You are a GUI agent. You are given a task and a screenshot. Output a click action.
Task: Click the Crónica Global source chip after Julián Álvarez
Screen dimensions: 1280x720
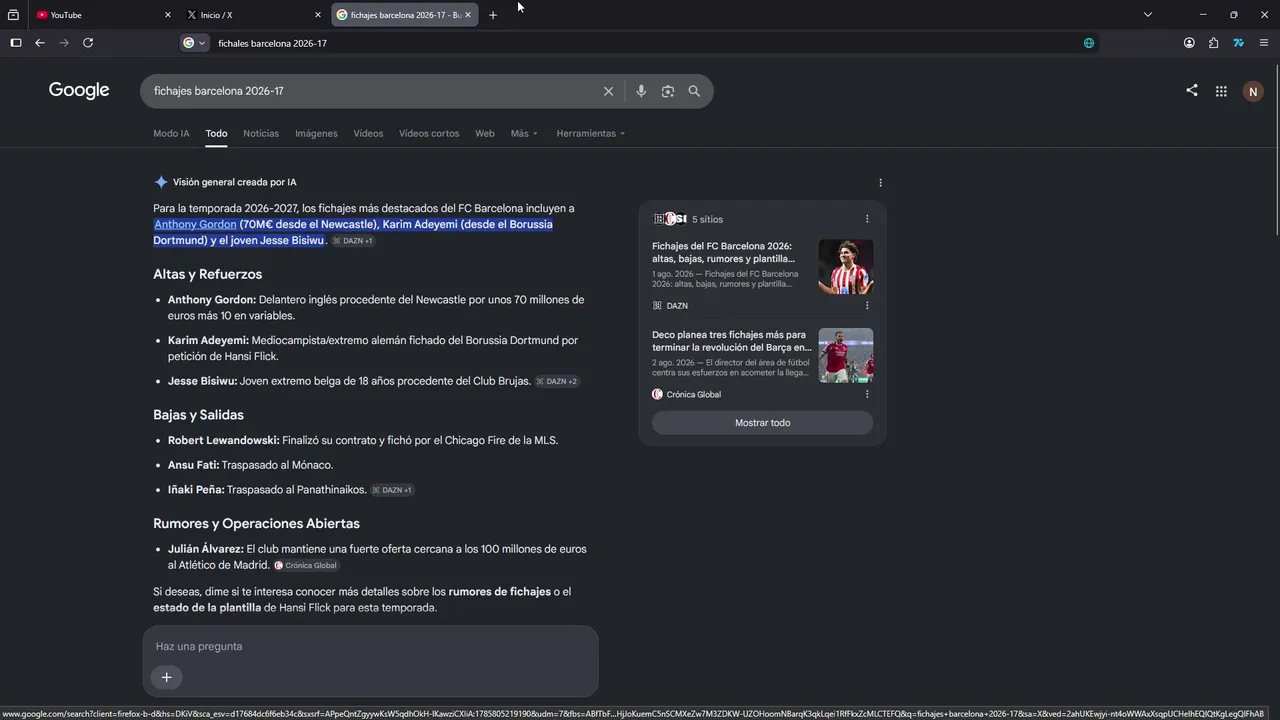pyautogui.click(x=306, y=565)
